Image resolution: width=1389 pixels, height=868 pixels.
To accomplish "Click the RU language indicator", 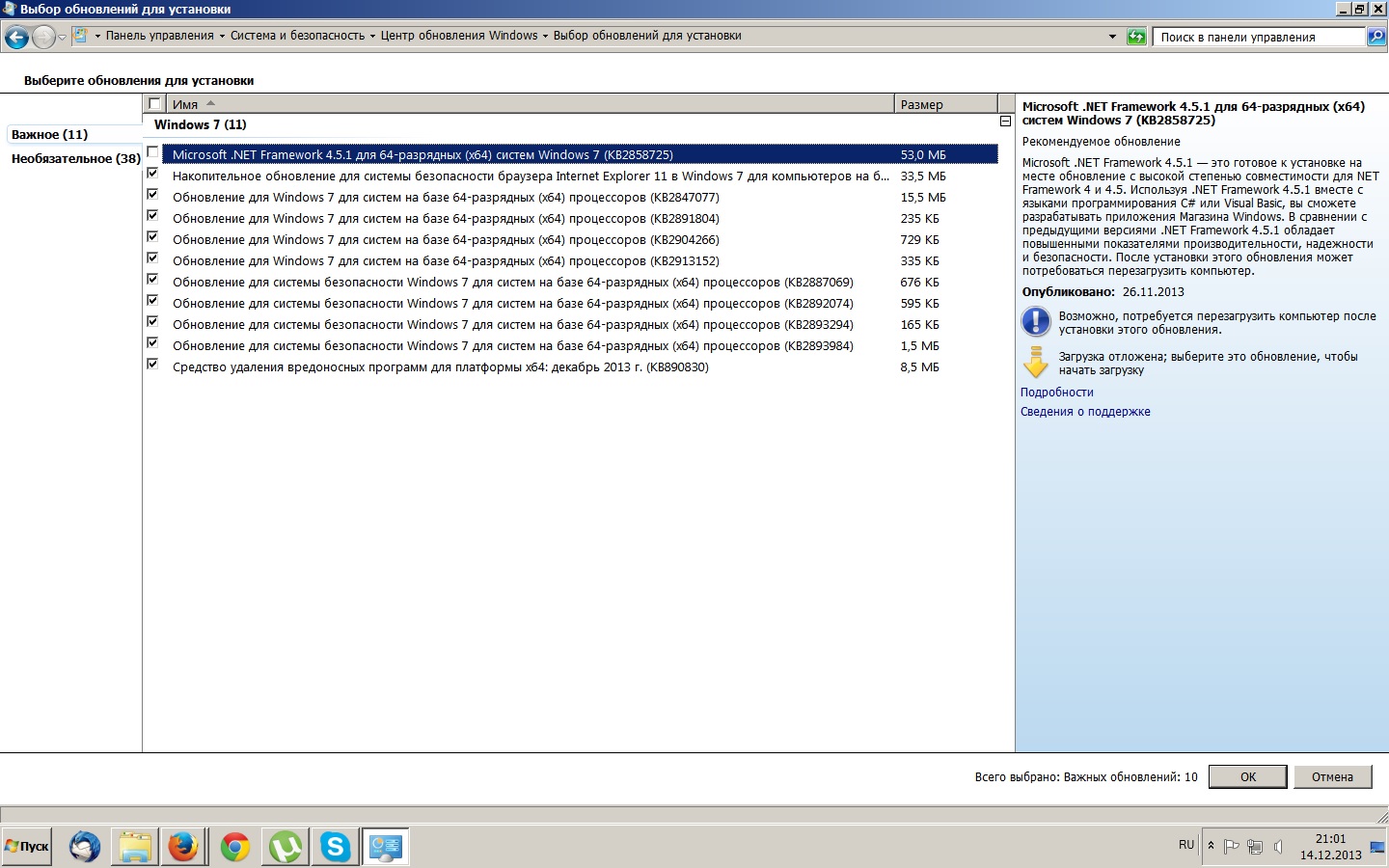I will coord(1186,845).
